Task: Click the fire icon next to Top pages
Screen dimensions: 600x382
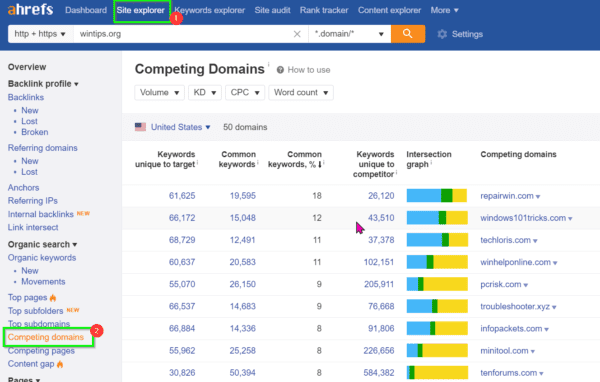Action: click(x=53, y=297)
